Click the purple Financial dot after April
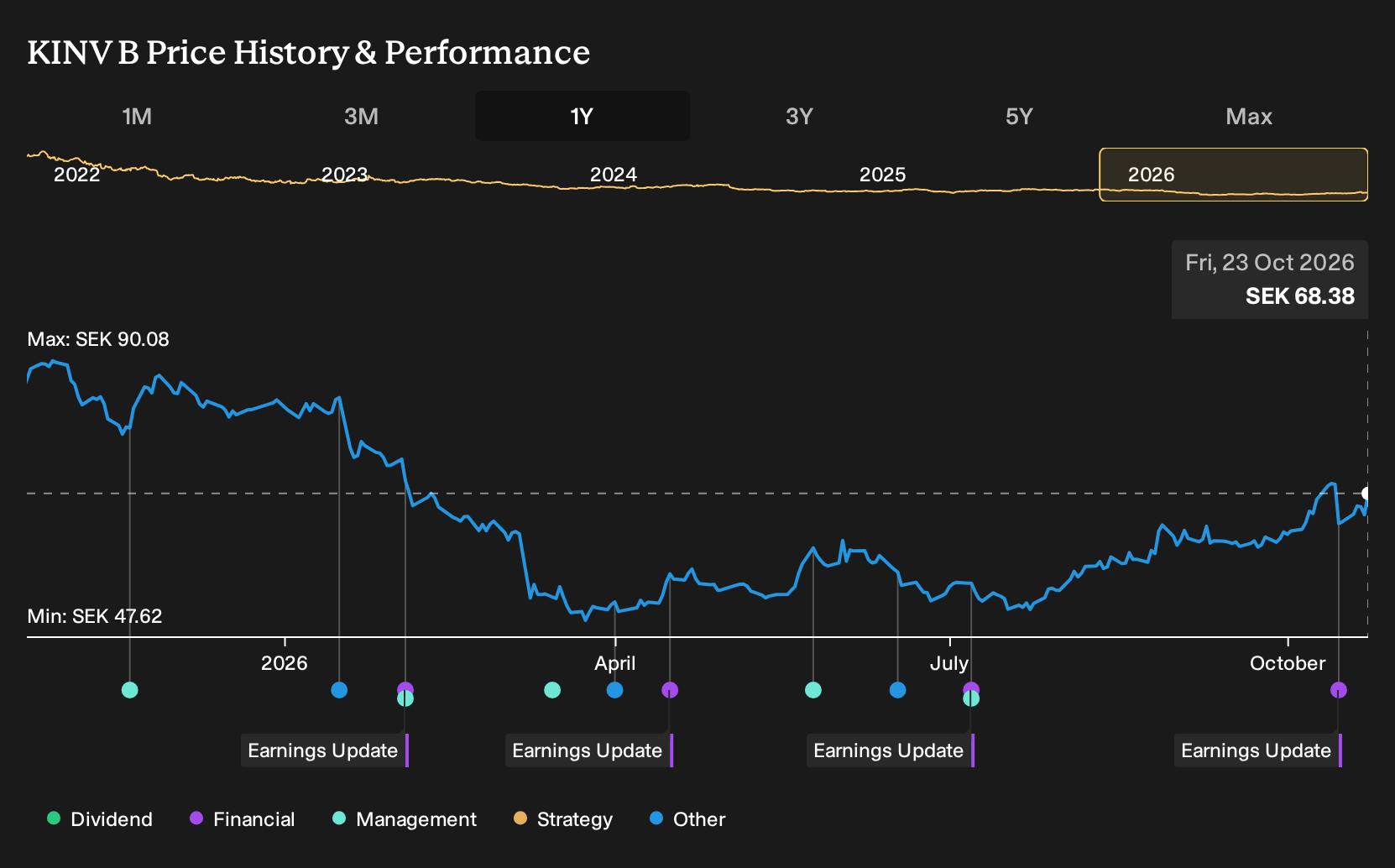The height and width of the screenshot is (868, 1395). (670, 690)
